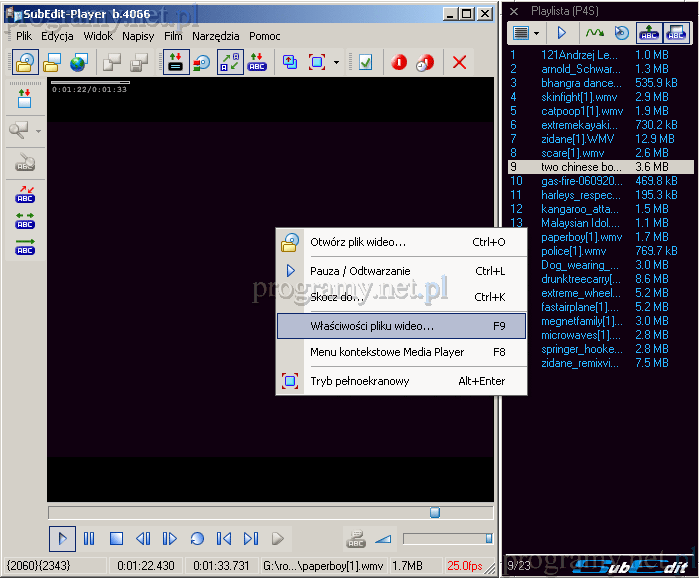
Task: Open the Napisy menu
Action: 138,36
